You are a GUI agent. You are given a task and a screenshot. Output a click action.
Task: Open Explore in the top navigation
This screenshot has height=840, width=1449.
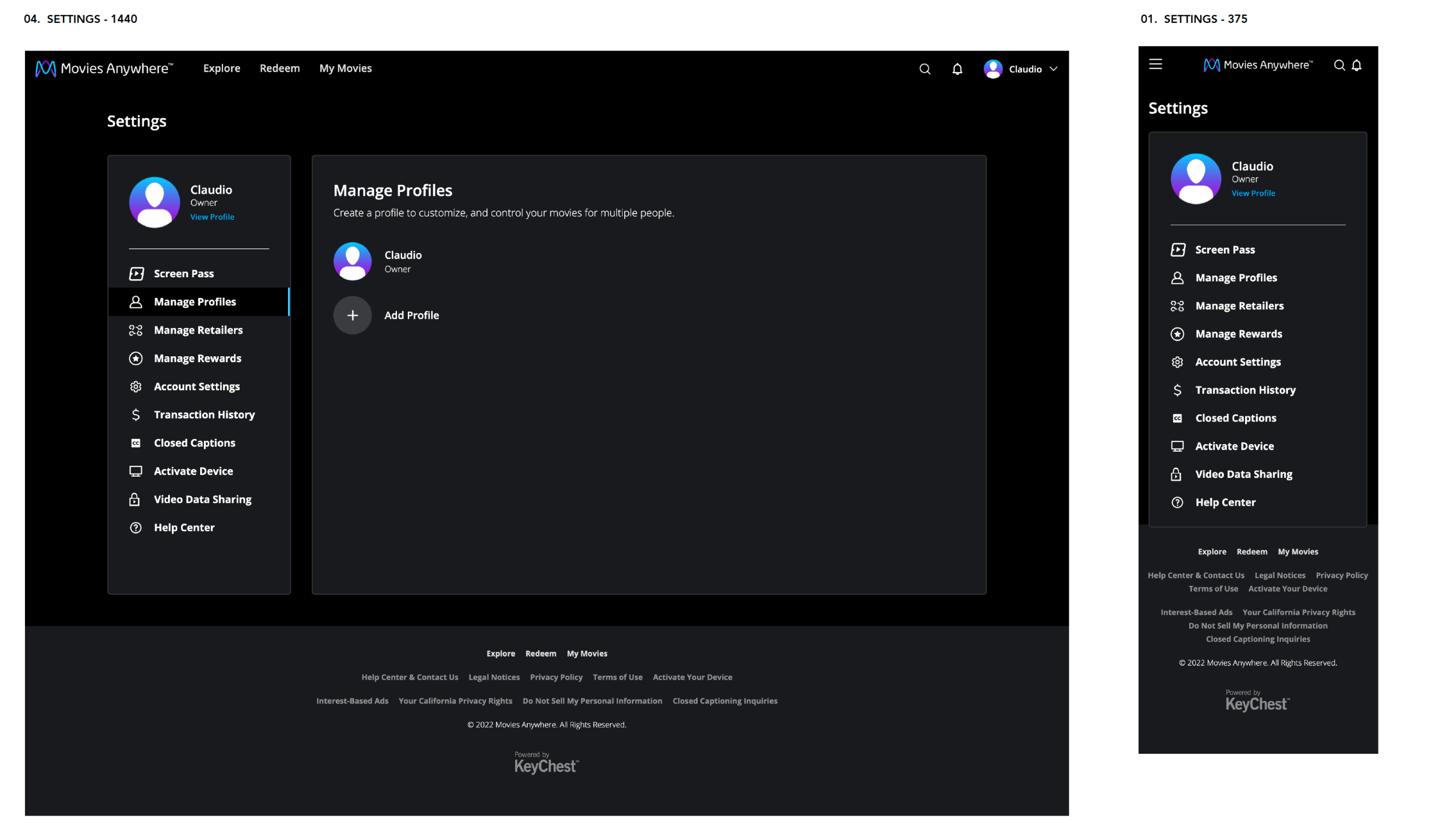pos(221,68)
